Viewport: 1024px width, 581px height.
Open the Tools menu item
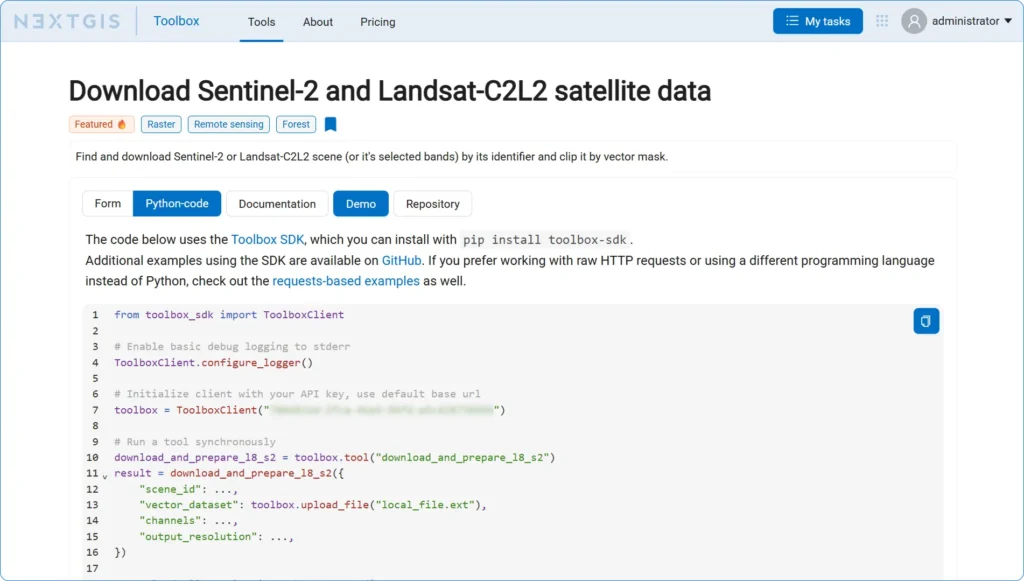tap(261, 22)
